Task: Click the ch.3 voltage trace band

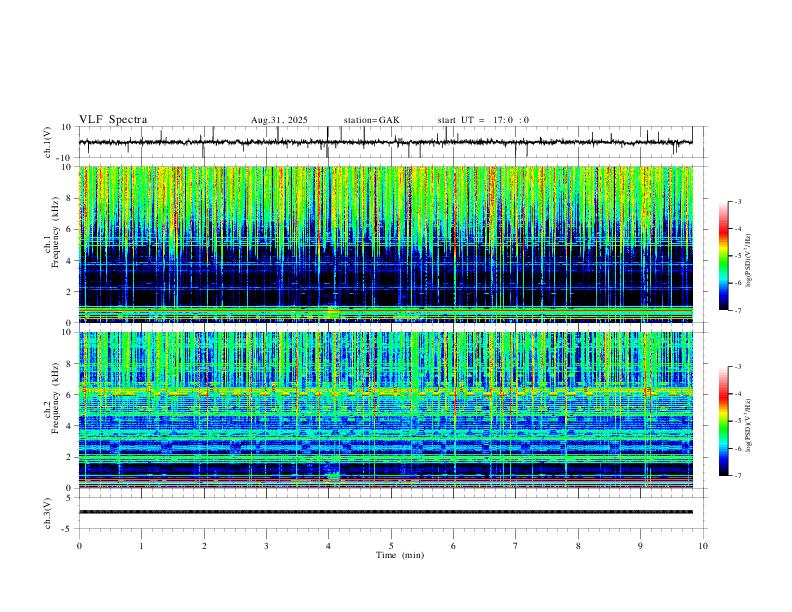Action: click(x=386, y=512)
